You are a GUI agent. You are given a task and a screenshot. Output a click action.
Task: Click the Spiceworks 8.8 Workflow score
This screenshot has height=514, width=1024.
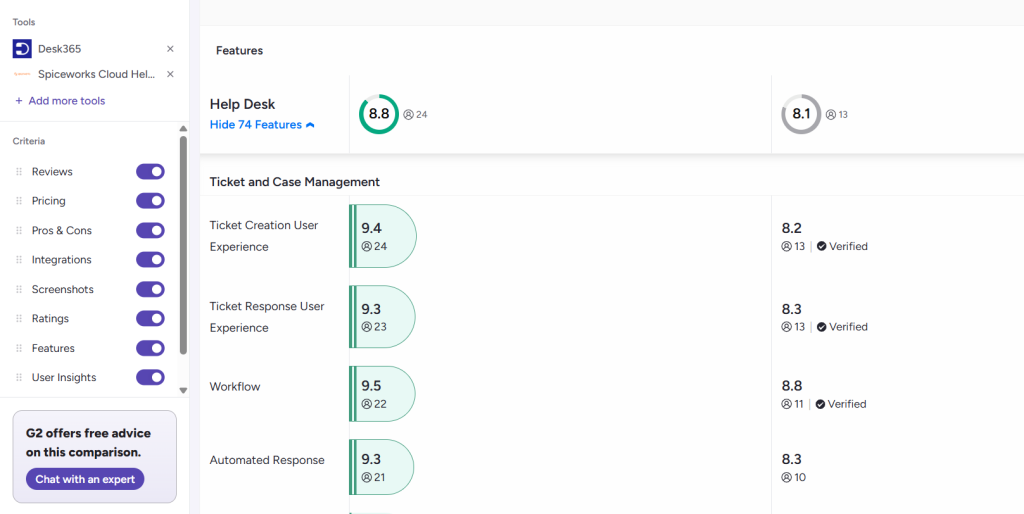click(x=792, y=386)
